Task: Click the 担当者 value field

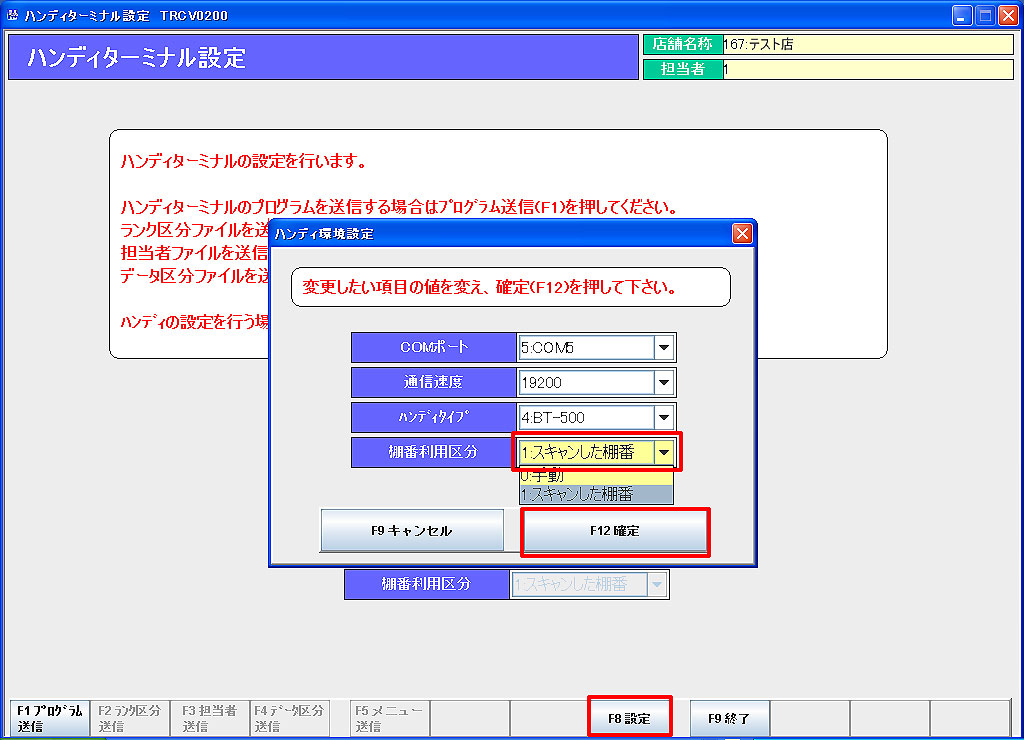Action: coord(866,70)
